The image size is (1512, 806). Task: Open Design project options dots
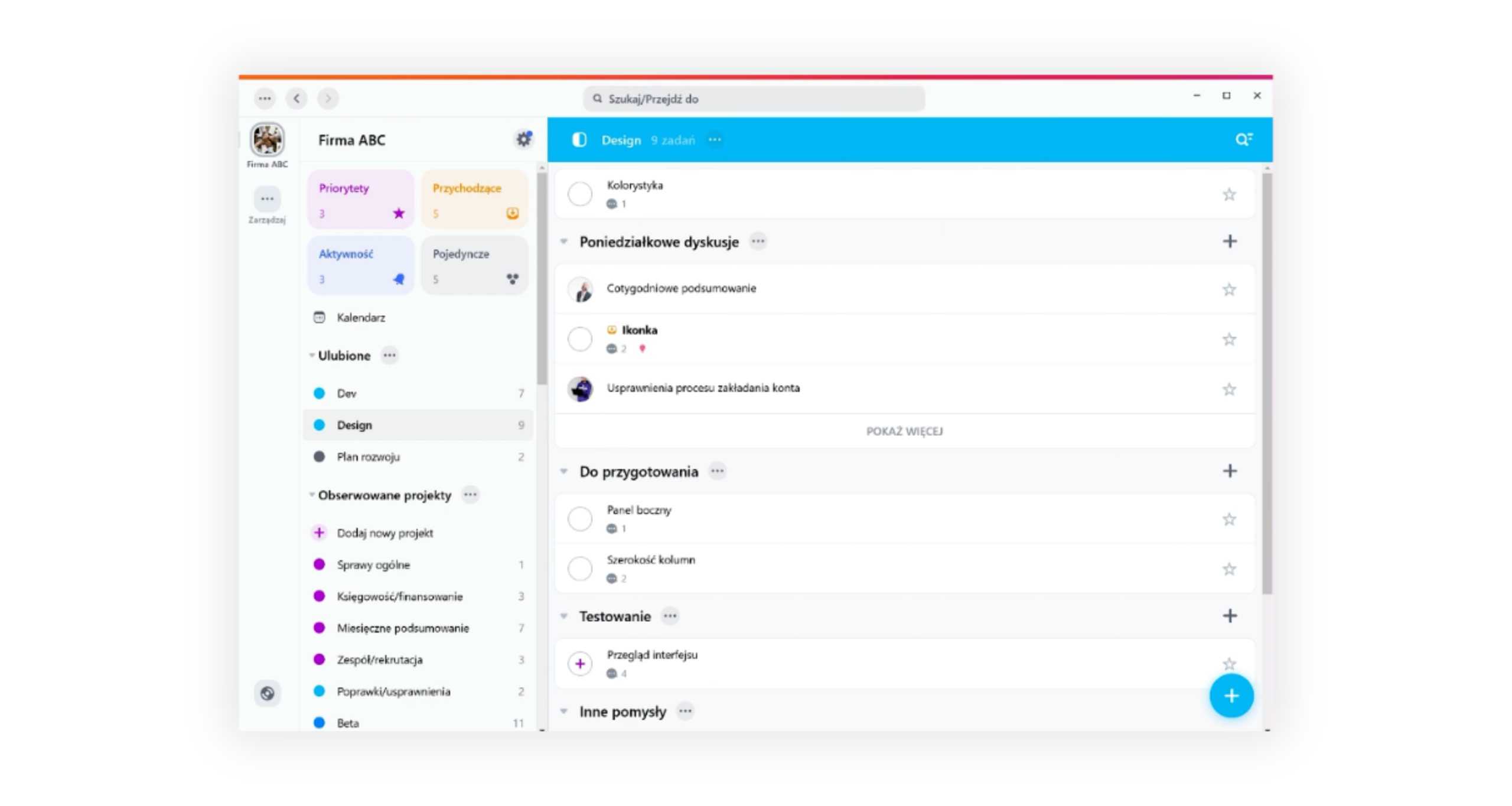click(x=715, y=140)
